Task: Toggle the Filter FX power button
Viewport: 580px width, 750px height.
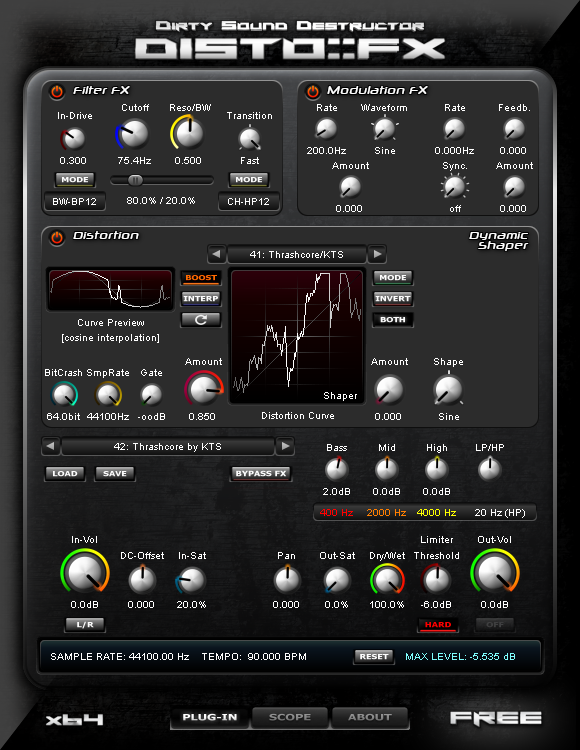Action: (57, 91)
